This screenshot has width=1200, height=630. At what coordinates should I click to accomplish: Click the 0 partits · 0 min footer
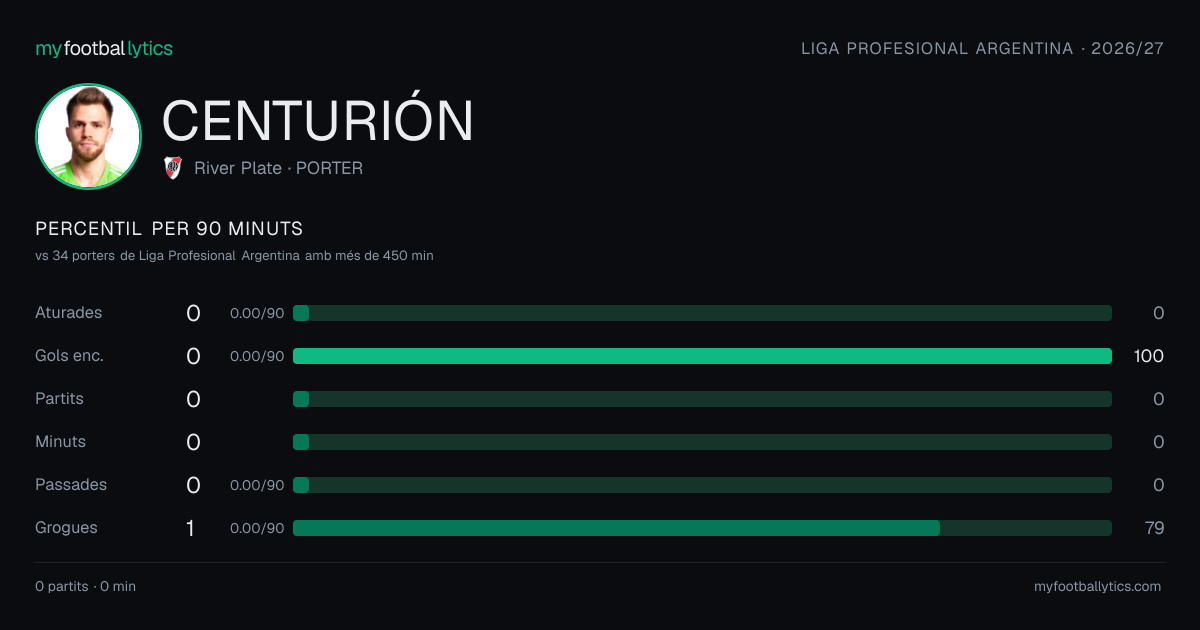(x=85, y=587)
